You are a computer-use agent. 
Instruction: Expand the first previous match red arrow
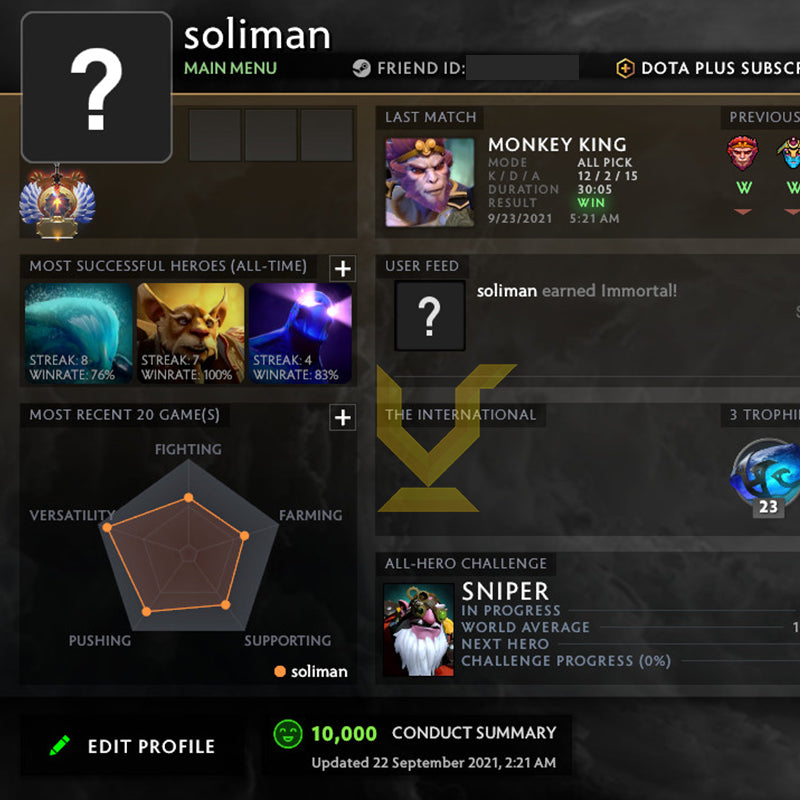pos(743,212)
